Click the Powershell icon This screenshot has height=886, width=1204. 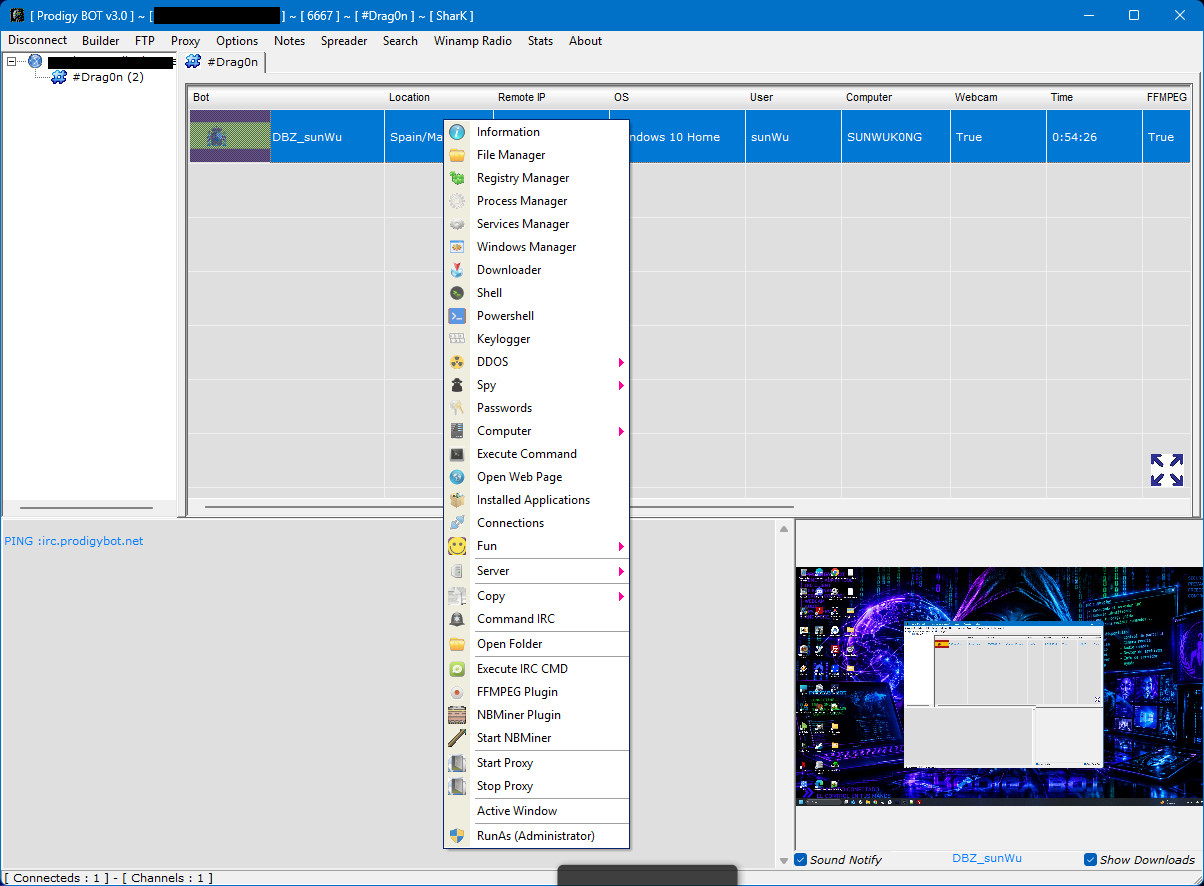tap(457, 316)
